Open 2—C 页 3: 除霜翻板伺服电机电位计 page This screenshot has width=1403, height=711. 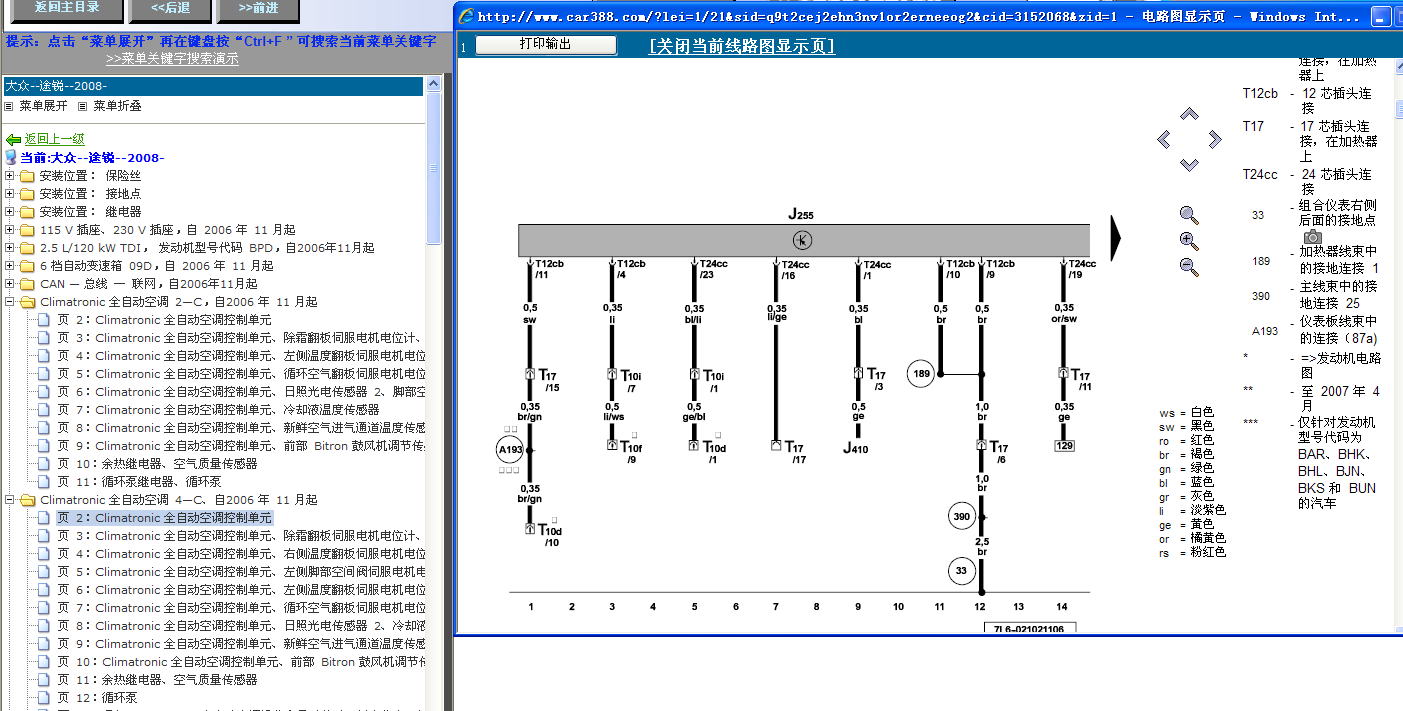[240, 338]
